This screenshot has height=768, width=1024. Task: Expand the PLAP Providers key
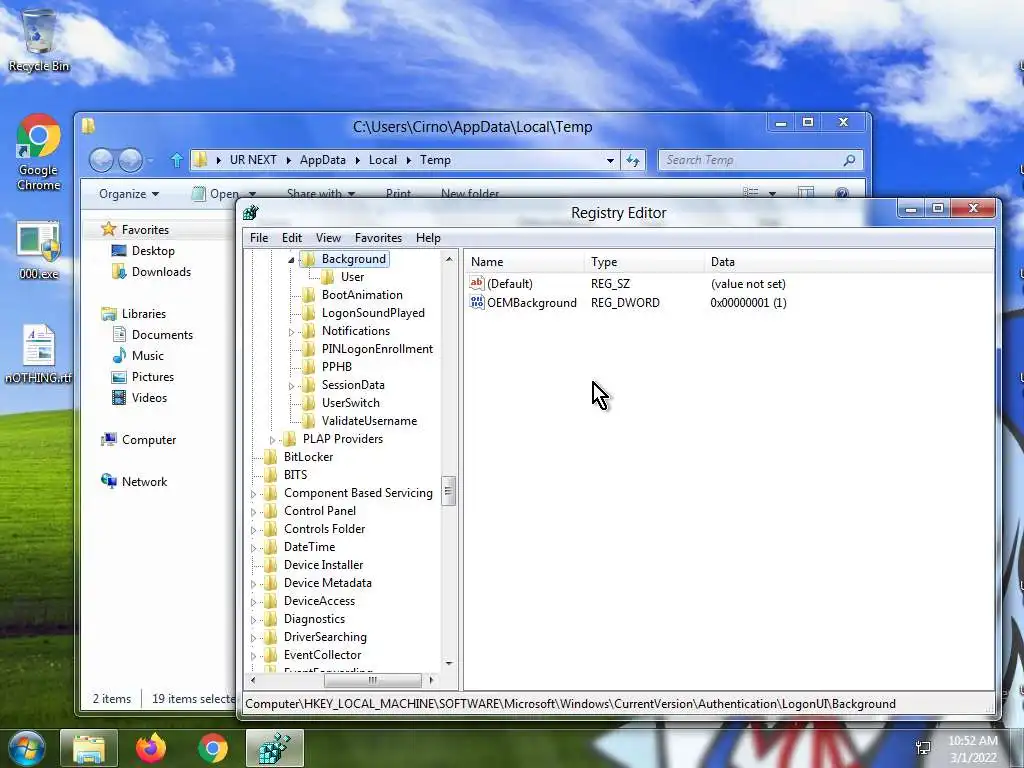coord(272,440)
